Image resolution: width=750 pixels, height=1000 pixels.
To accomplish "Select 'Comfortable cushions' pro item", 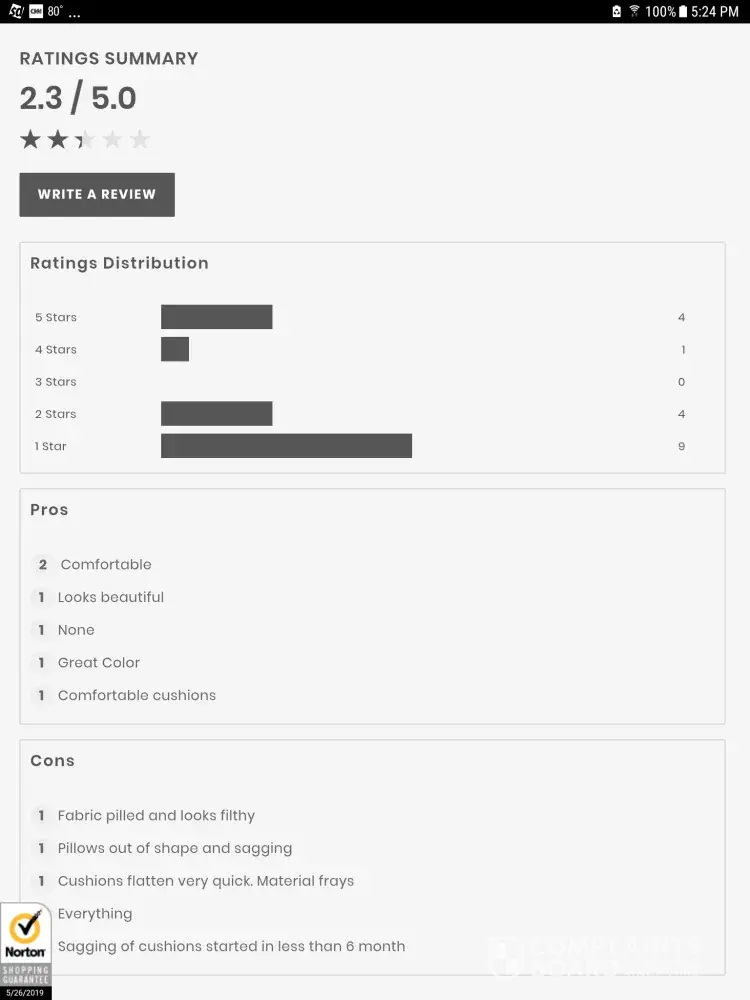I will tap(136, 696).
